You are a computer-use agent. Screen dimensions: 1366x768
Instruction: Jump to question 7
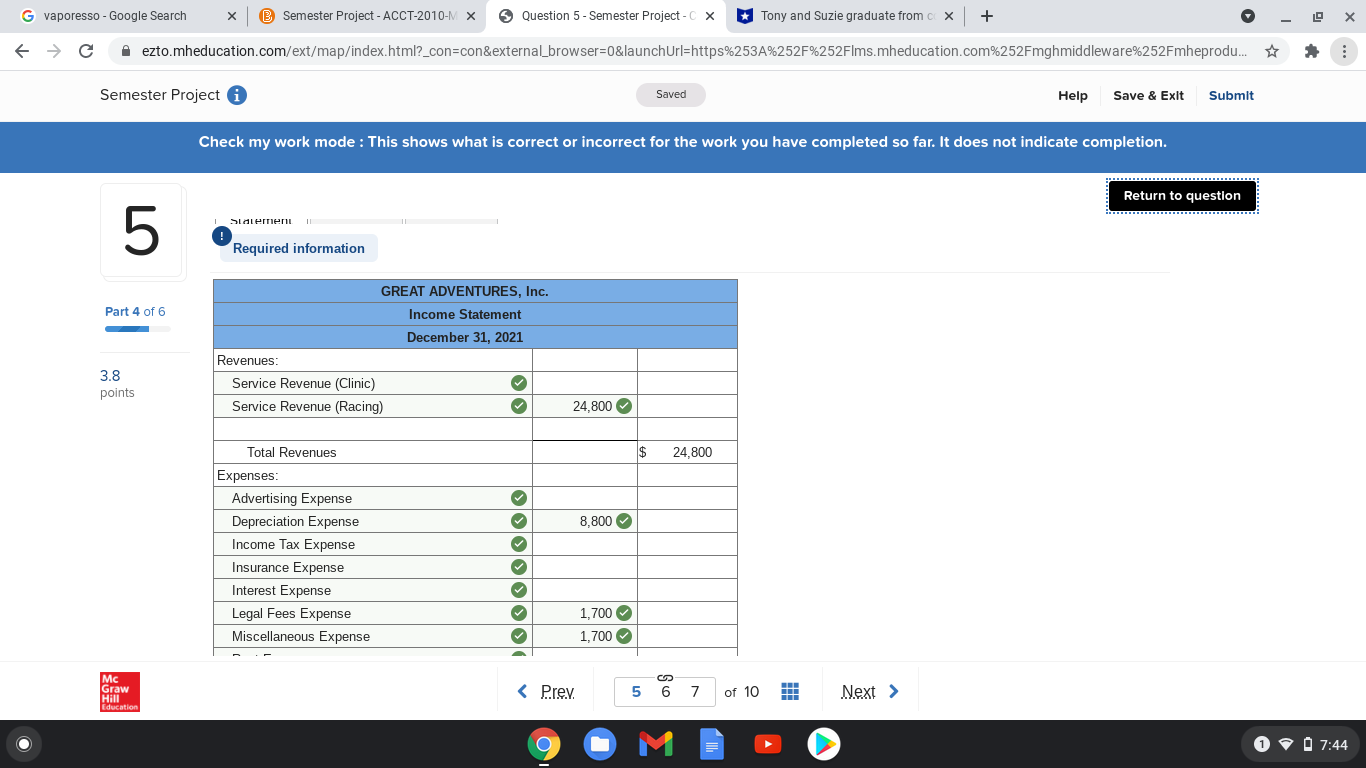695,692
